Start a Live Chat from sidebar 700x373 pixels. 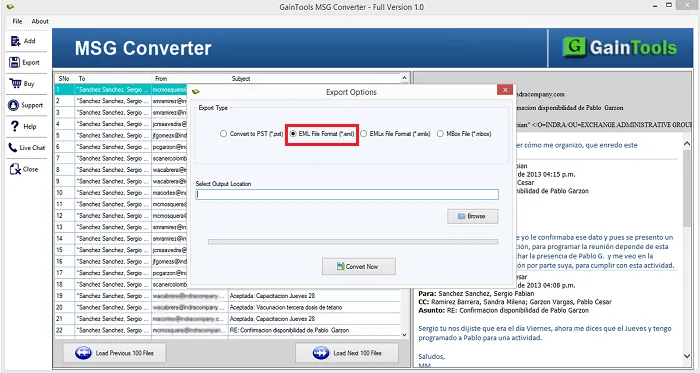click(26, 148)
